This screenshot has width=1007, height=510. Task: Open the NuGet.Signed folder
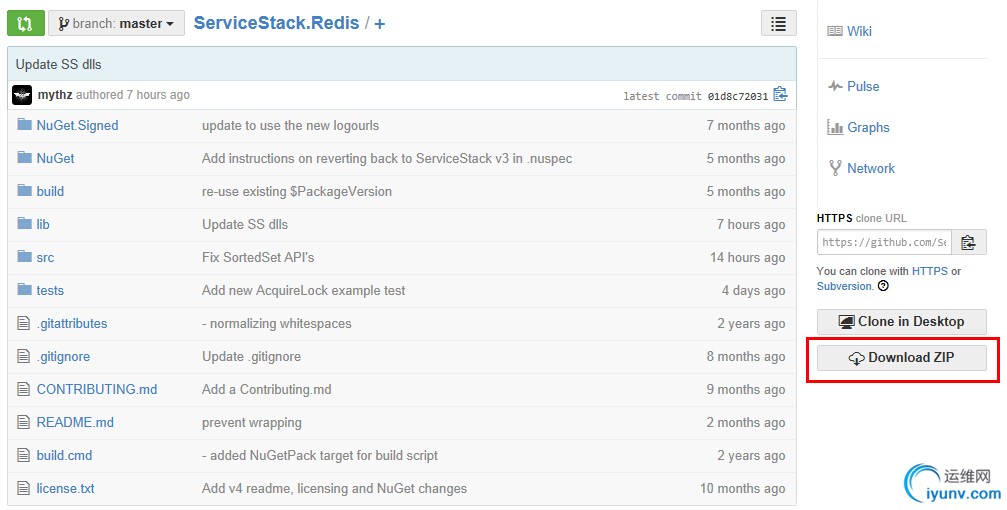coord(77,125)
